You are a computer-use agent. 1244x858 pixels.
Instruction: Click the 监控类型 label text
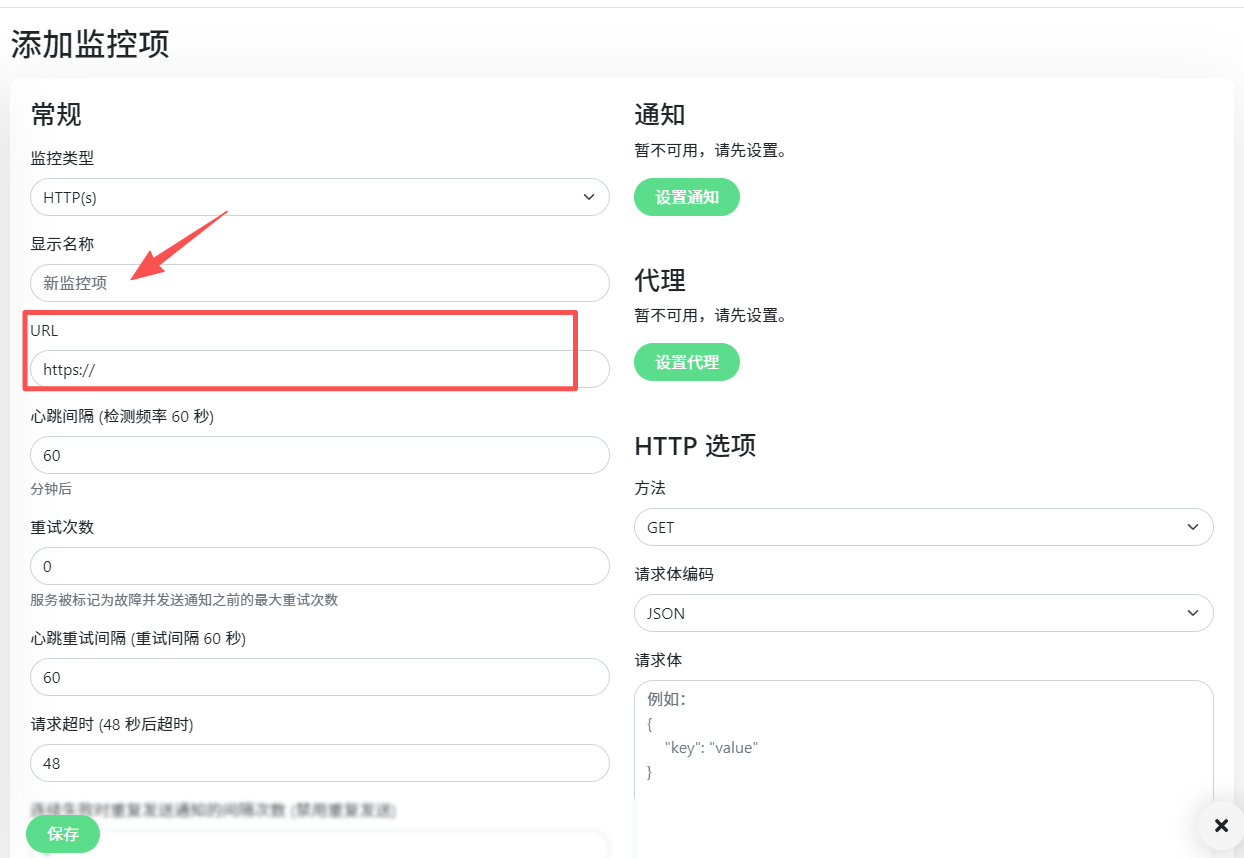pos(62,158)
